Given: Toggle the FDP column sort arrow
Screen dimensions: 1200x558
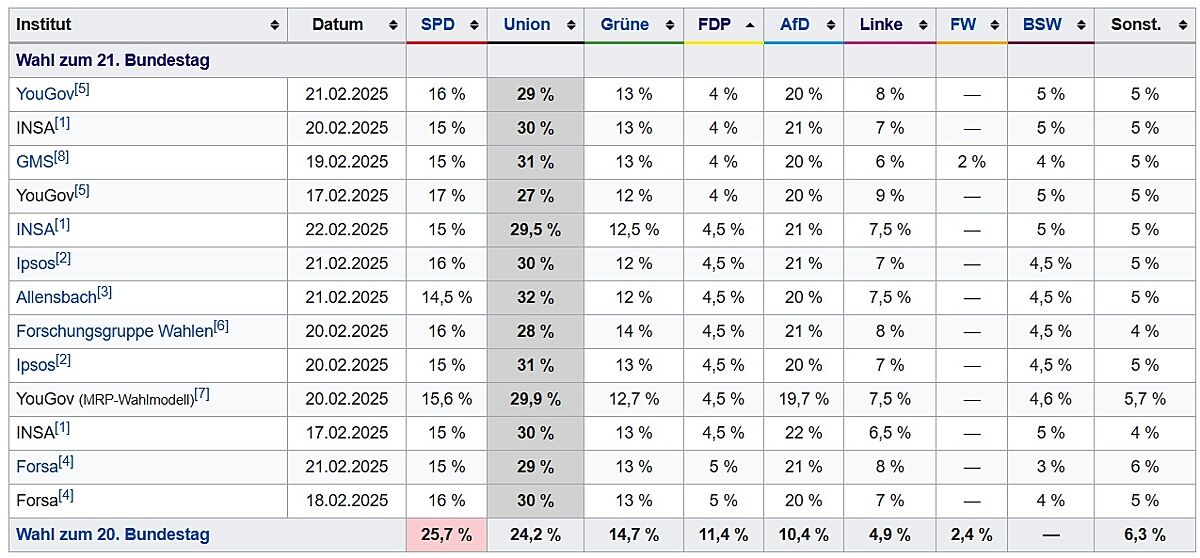Looking at the screenshot, I should coord(750,25).
